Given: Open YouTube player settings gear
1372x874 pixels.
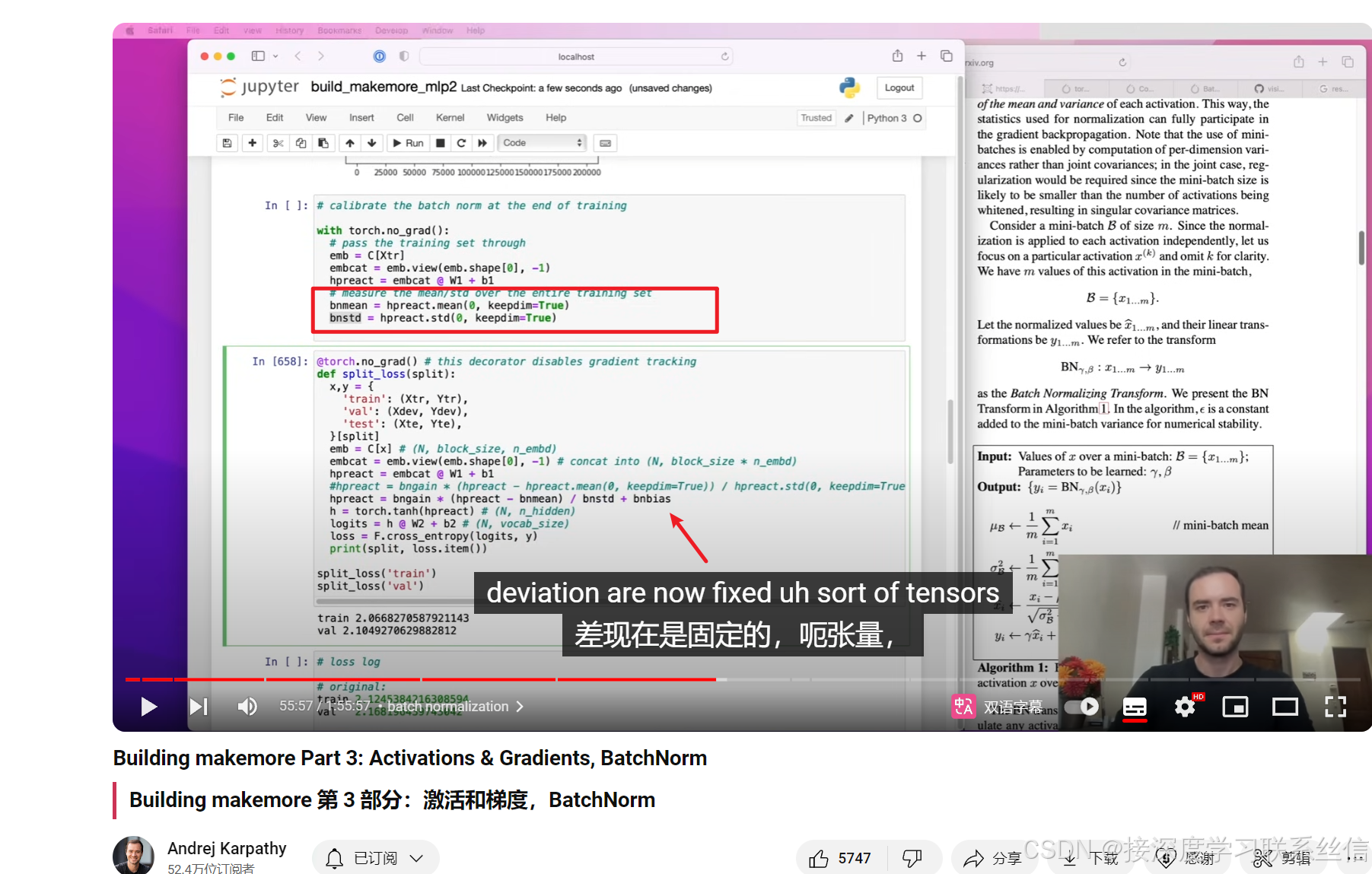Looking at the screenshot, I should tap(1185, 707).
